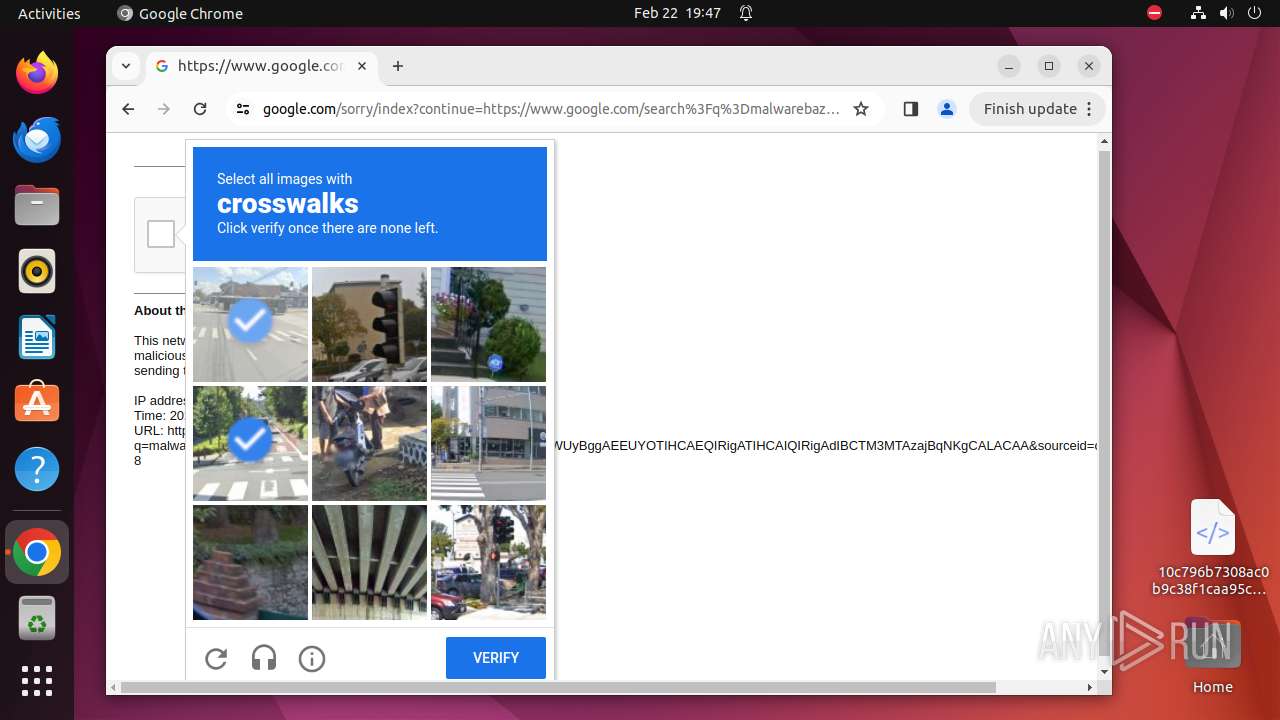This screenshot has width=1280, height=720.
Task: Click red do-not-disturb indicator in top bar
Action: pos(1155,13)
